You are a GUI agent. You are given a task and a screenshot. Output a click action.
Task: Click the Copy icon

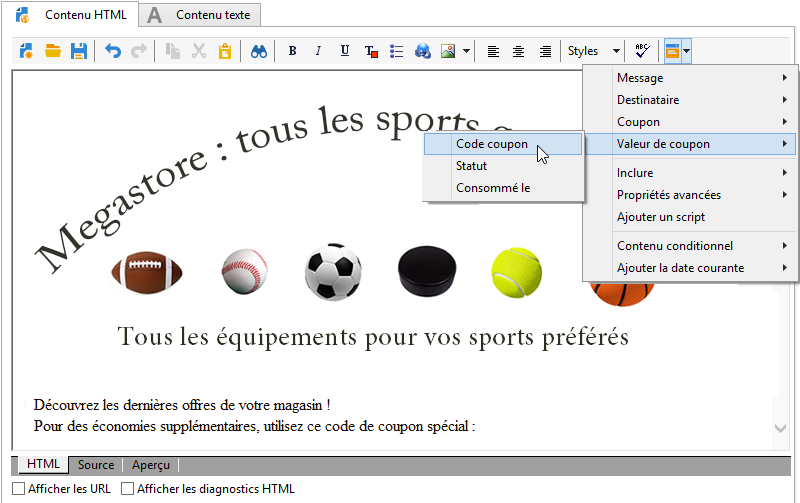pyautogui.click(x=172, y=51)
